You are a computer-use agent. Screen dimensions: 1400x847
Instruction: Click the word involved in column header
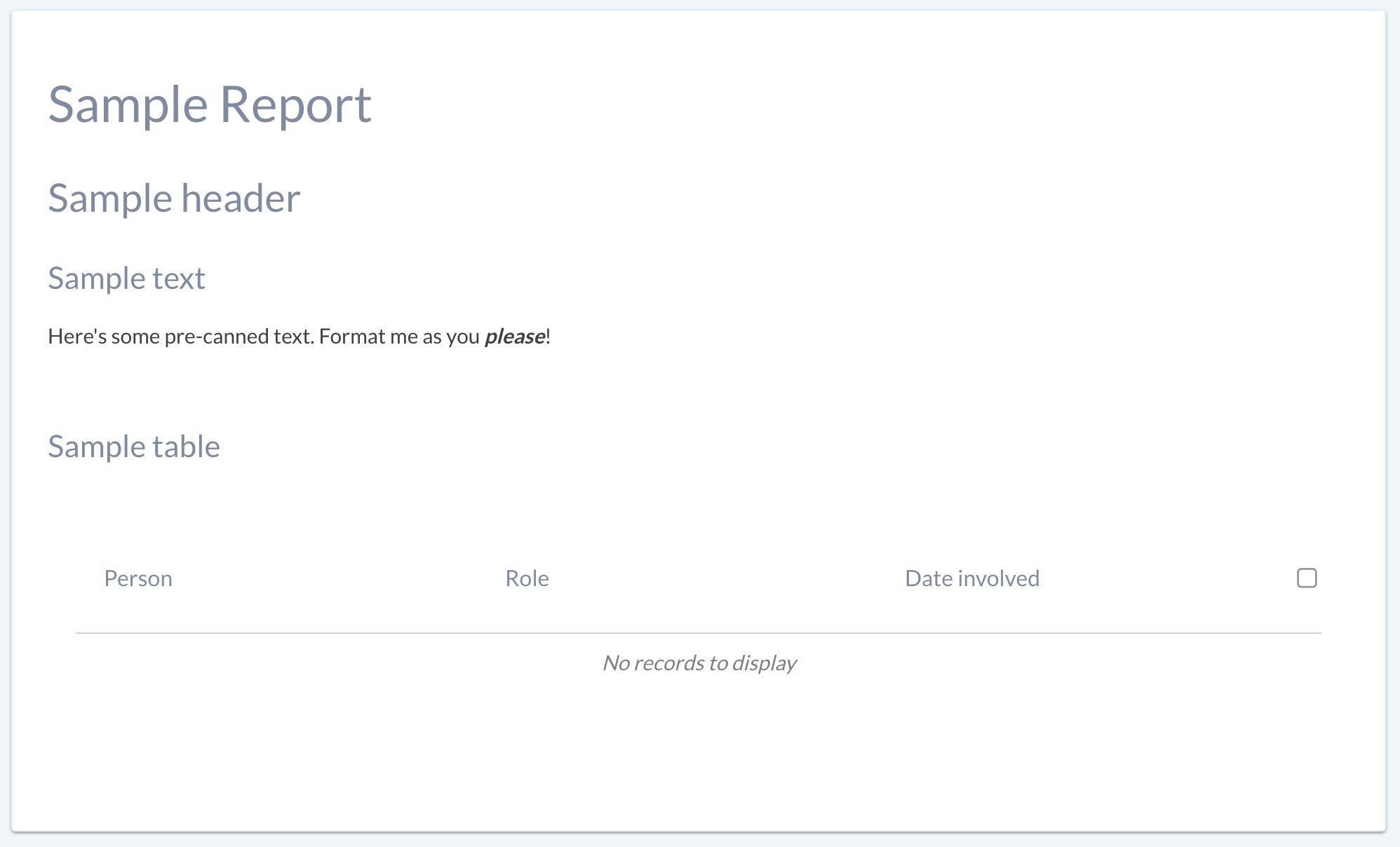click(999, 578)
